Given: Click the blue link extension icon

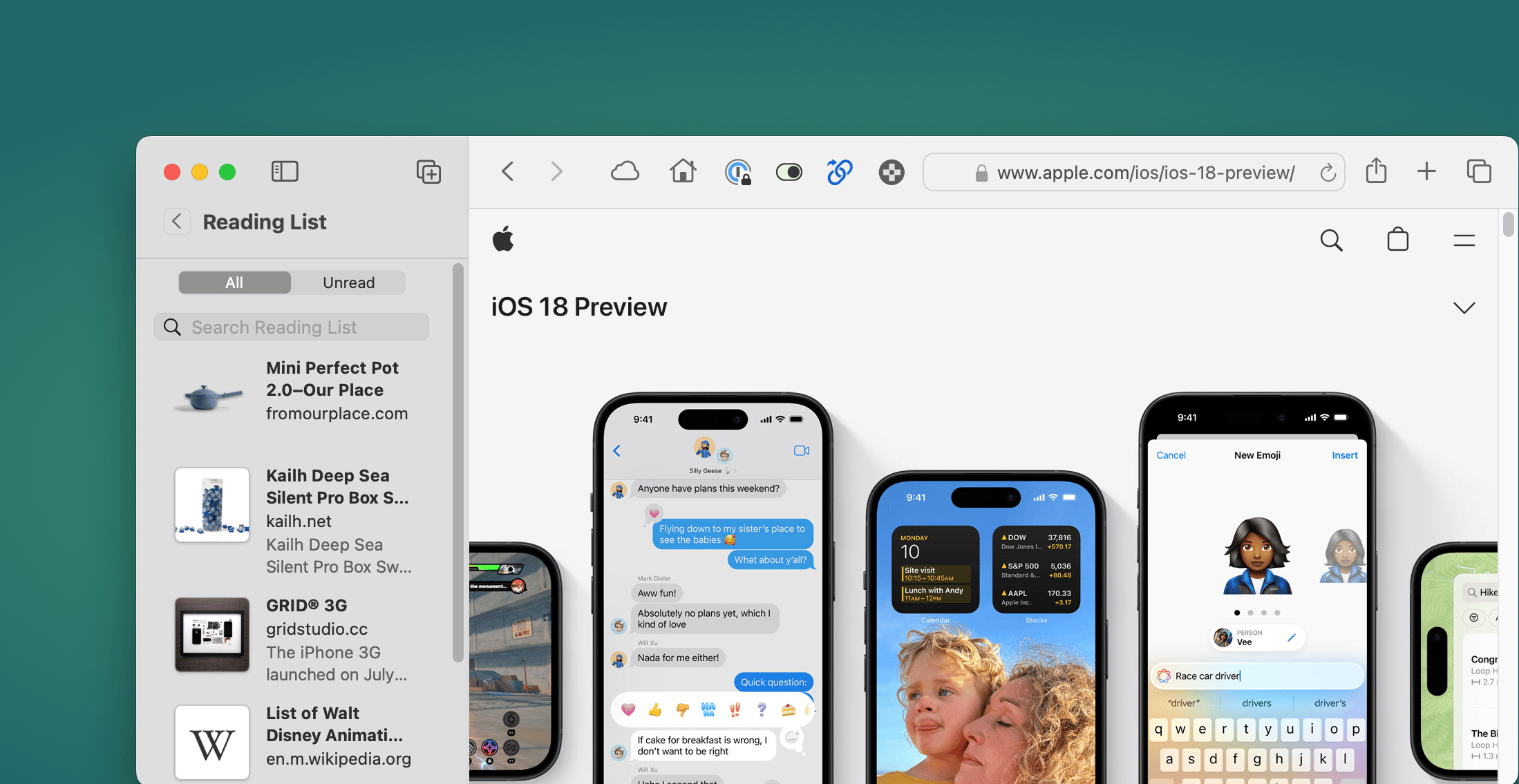Looking at the screenshot, I should pos(840,172).
